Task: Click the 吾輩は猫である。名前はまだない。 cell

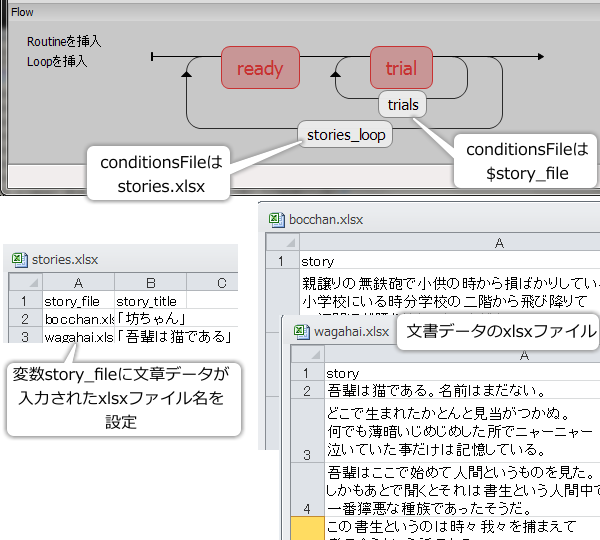Action: click(x=462, y=390)
